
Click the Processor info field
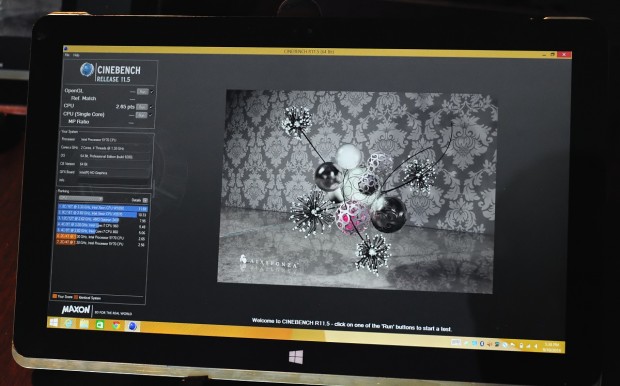click(x=115, y=140)
